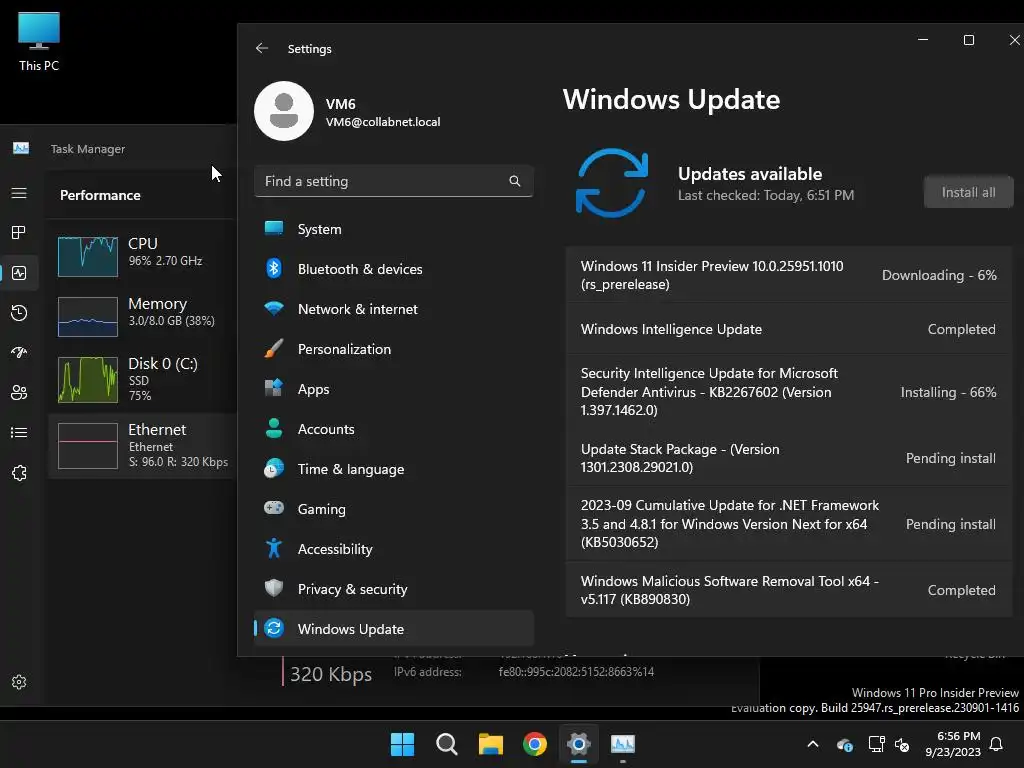Expand hidden system tray icons chevron
Viewport: 1024px width, 768px height.
813,744
